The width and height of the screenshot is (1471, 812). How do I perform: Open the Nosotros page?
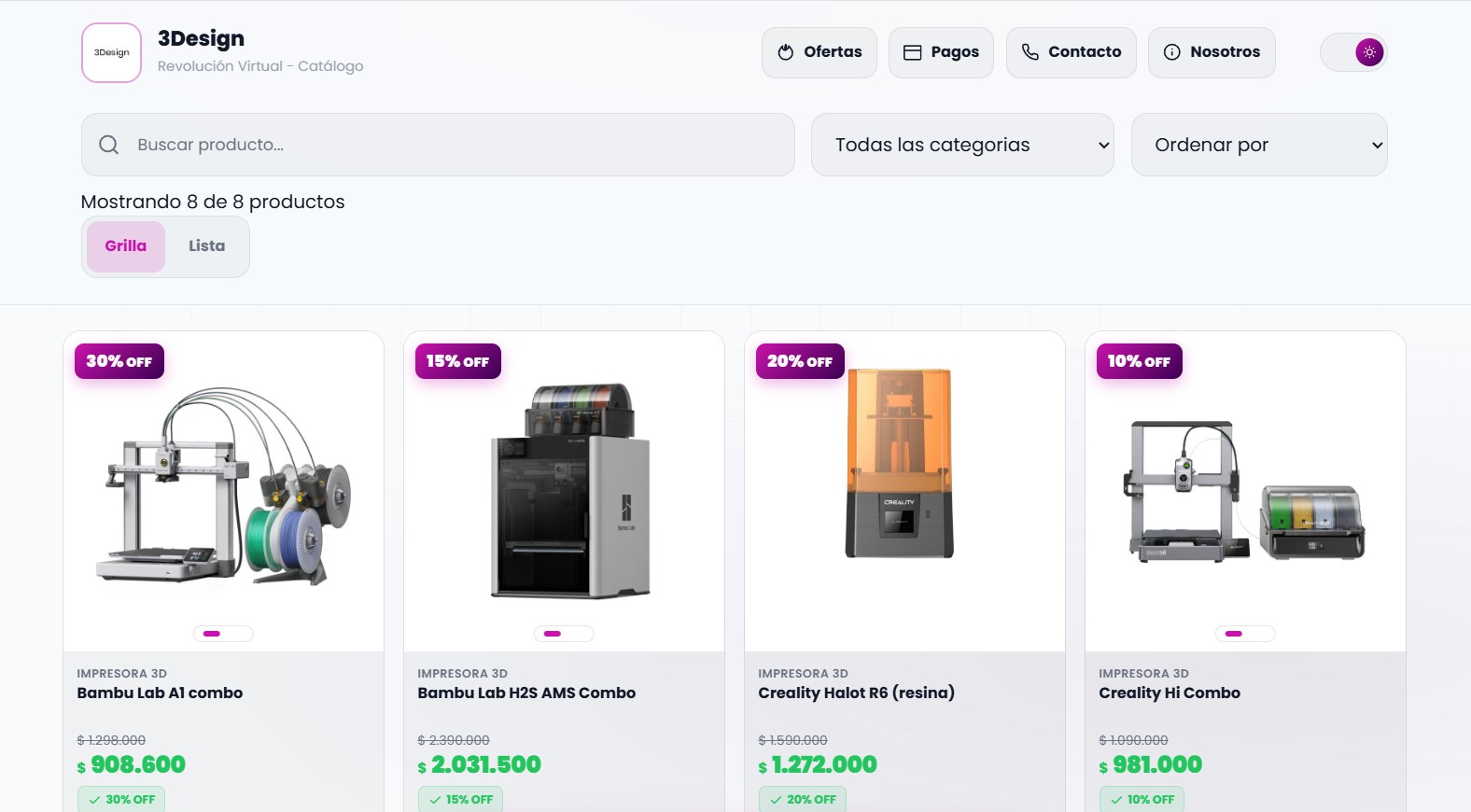coord(1212,52)
